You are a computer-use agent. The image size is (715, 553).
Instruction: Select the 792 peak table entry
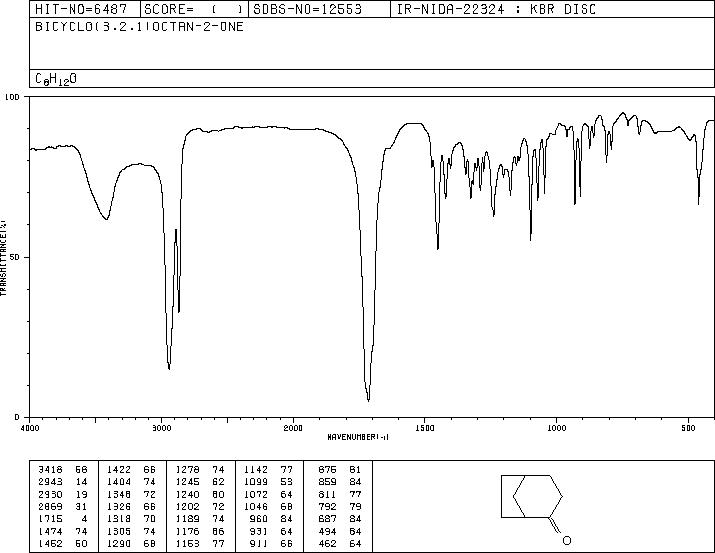pos(340,506)
